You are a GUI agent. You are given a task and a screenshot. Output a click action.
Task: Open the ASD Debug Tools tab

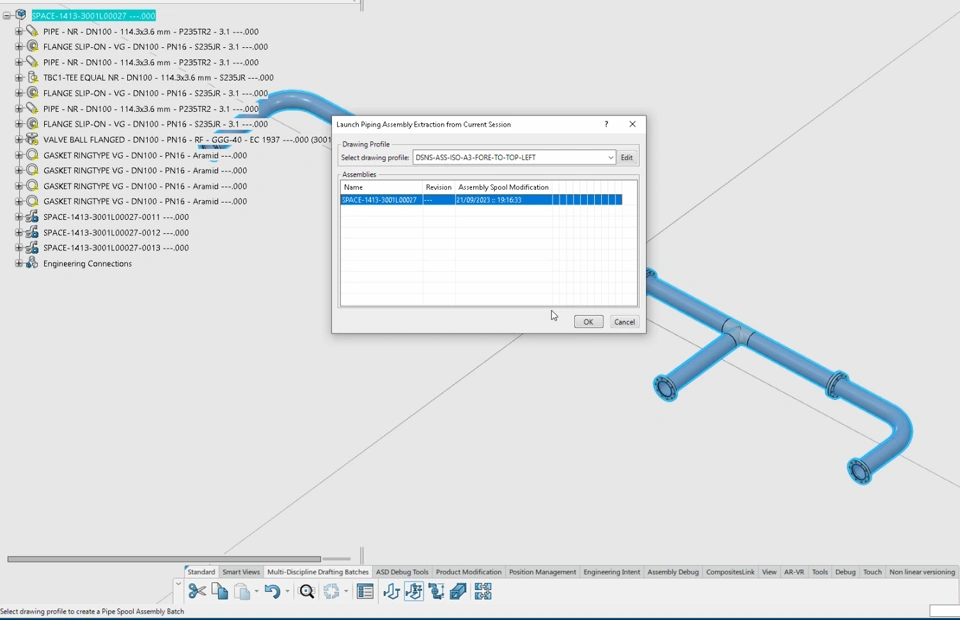click(x=402, y=572)
